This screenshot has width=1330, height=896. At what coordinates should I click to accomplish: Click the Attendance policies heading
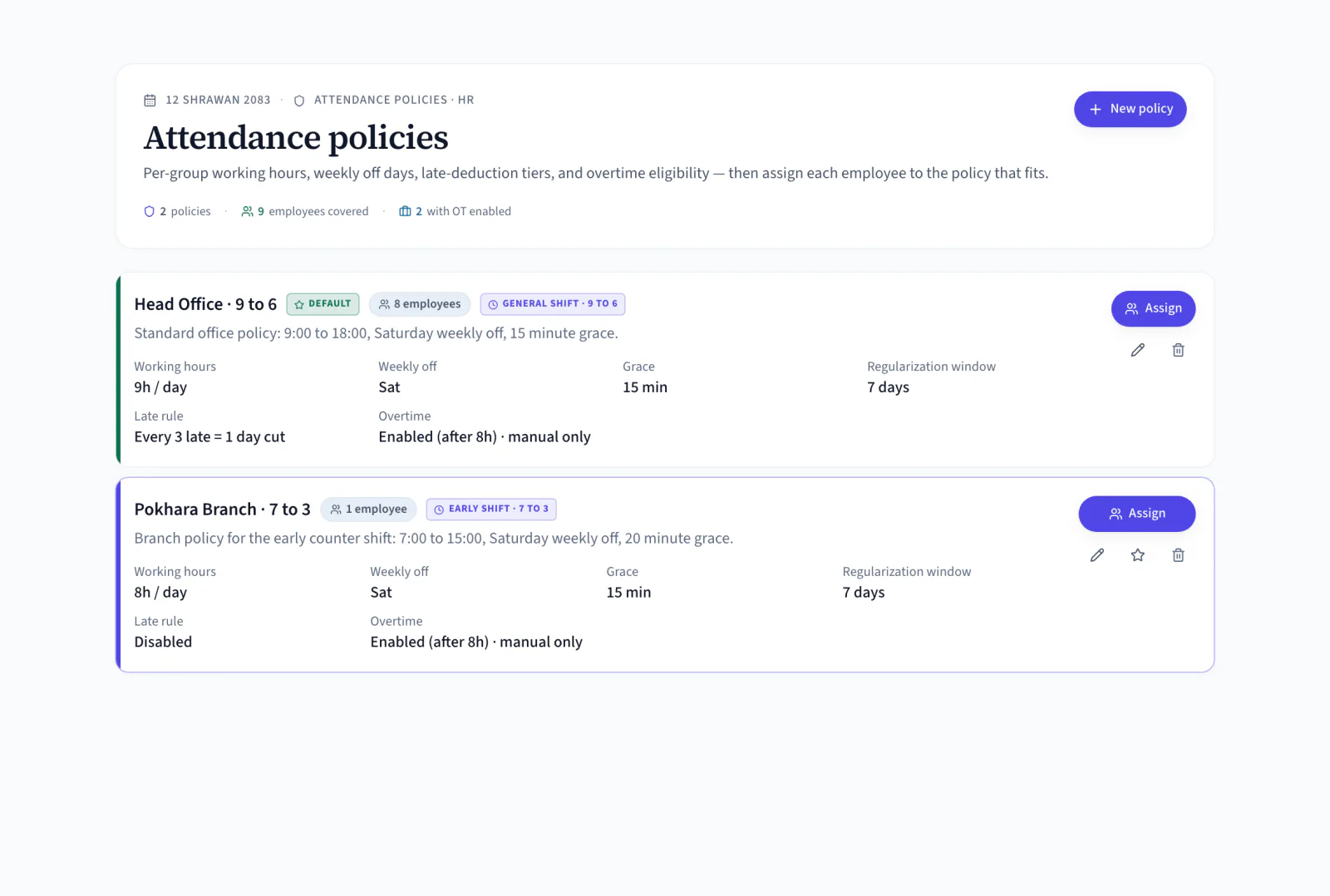click(296, 137)
